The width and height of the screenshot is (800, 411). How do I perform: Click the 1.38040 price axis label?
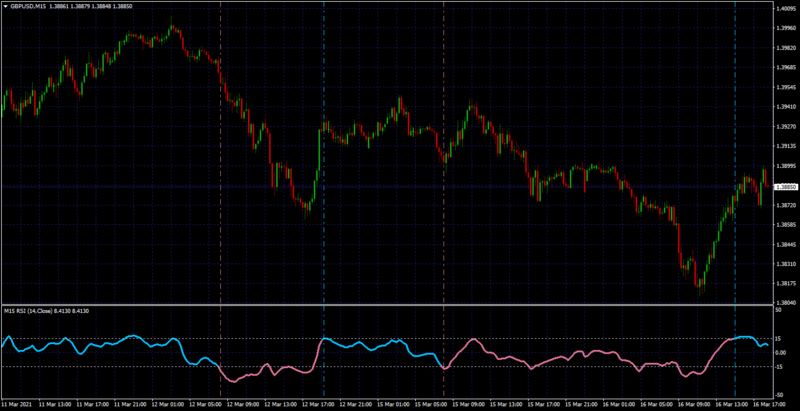coord(785,303)
